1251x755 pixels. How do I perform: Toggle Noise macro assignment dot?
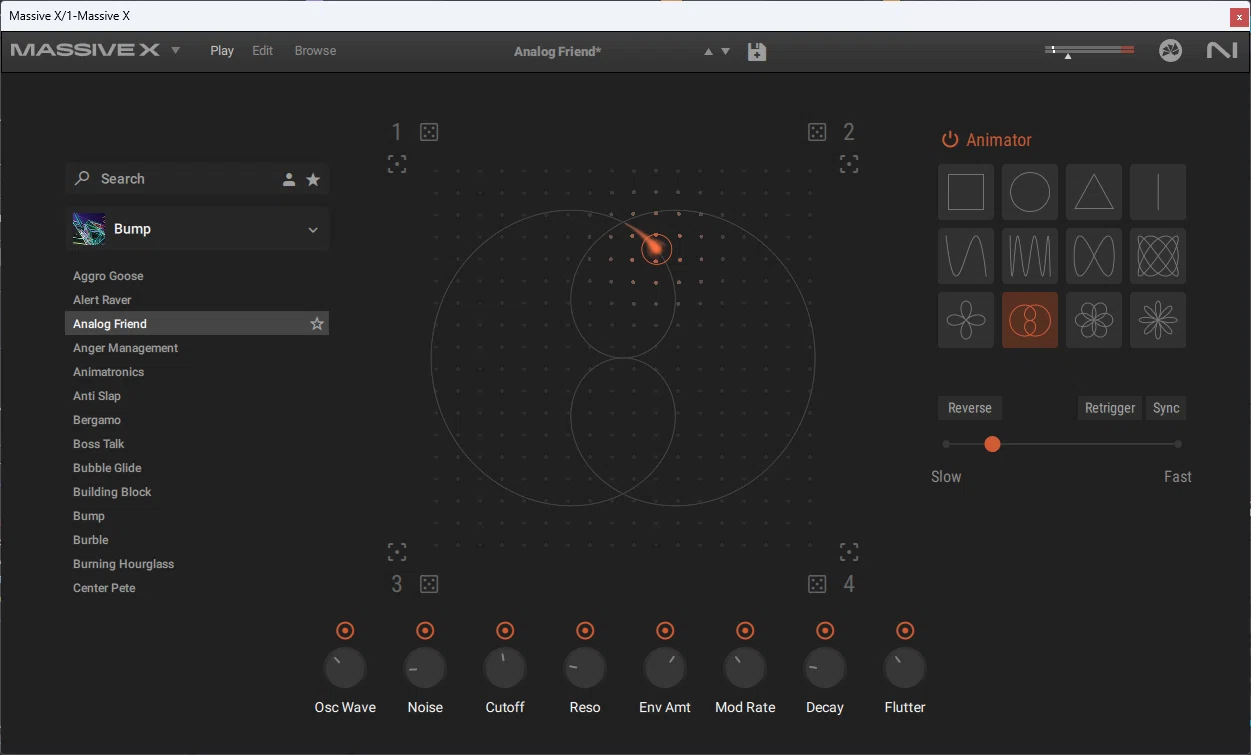pyautogui.click(x=425, y=630)
